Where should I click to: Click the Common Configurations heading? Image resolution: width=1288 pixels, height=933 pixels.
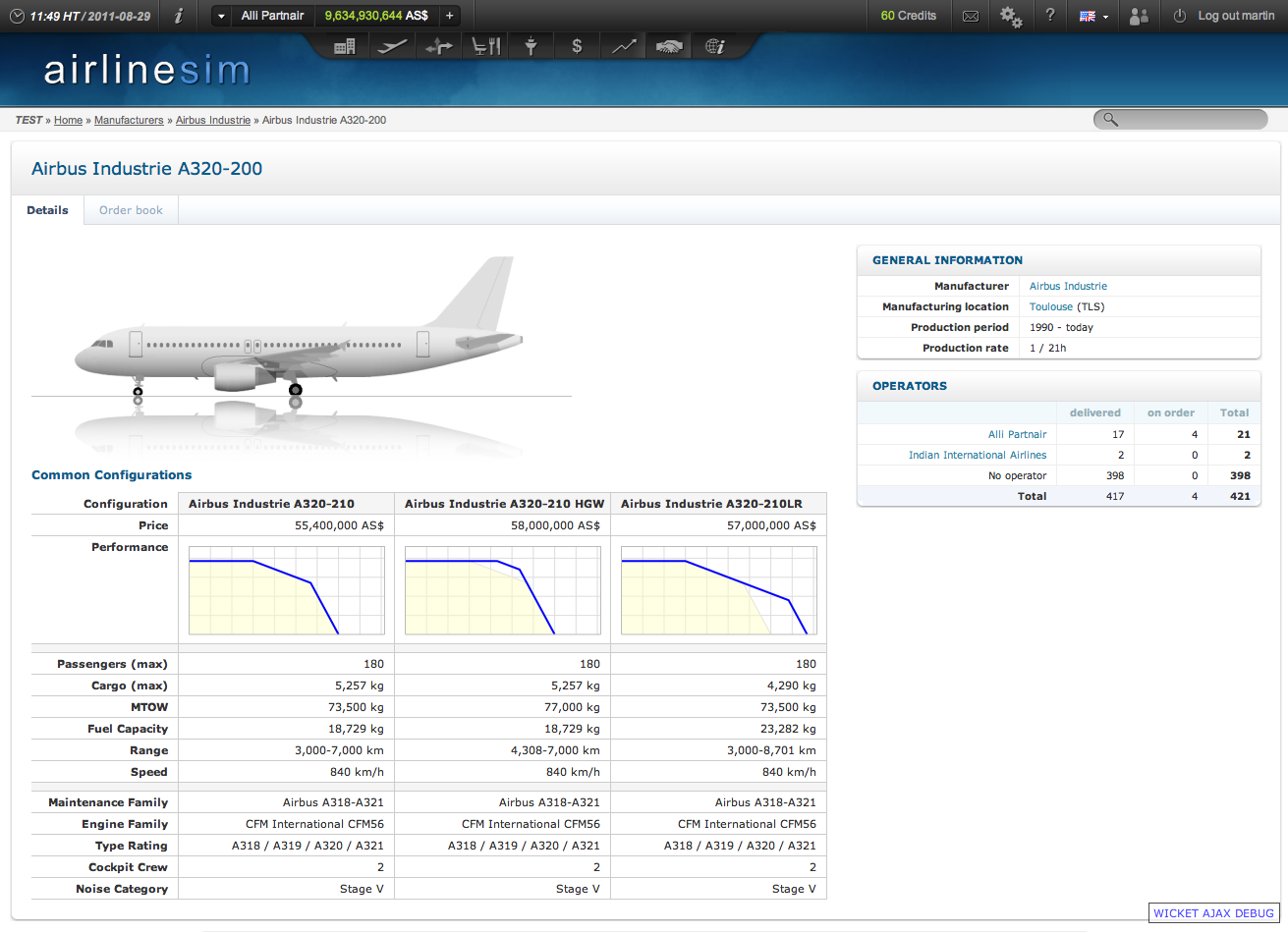(x=112, y=475)
